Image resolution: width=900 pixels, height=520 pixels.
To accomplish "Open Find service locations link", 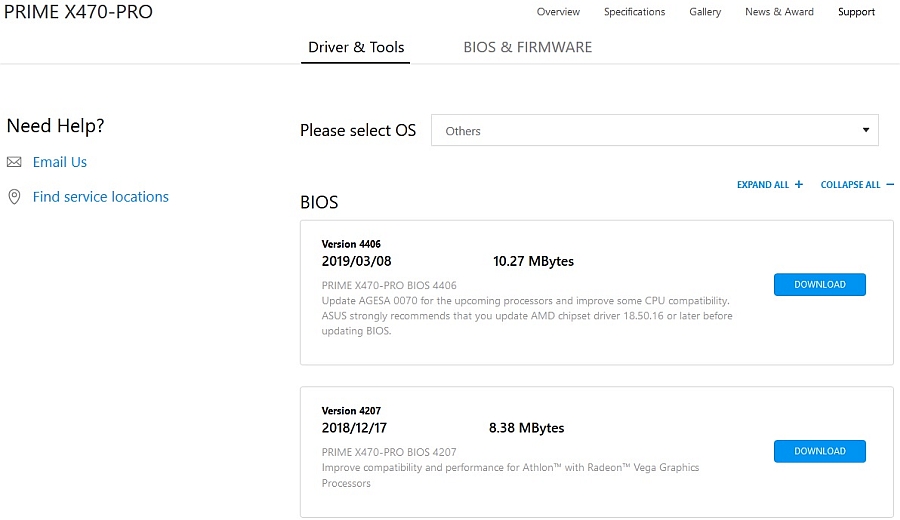I will 100,197.
